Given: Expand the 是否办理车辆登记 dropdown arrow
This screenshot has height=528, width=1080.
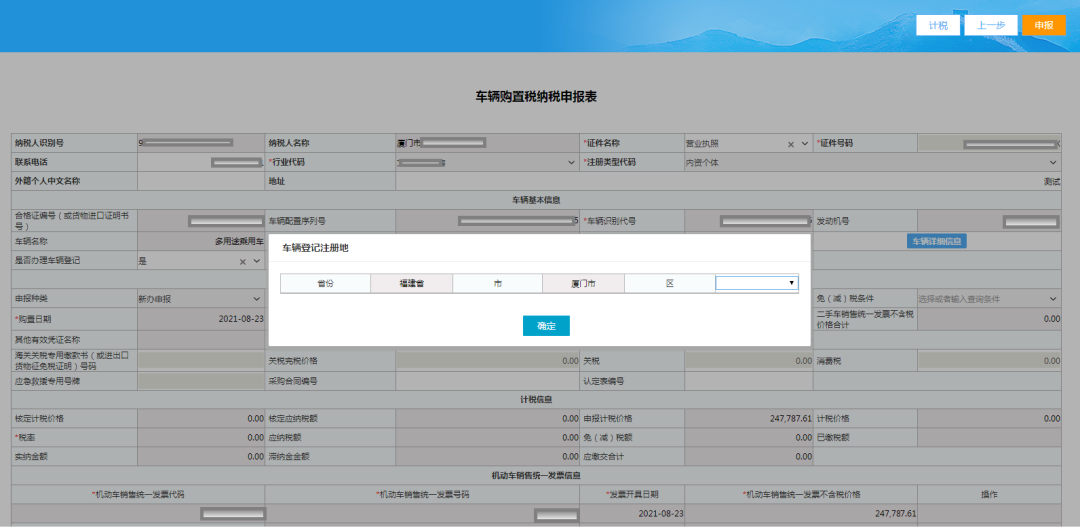Looking at the screenshot, I should click(256, 262).
